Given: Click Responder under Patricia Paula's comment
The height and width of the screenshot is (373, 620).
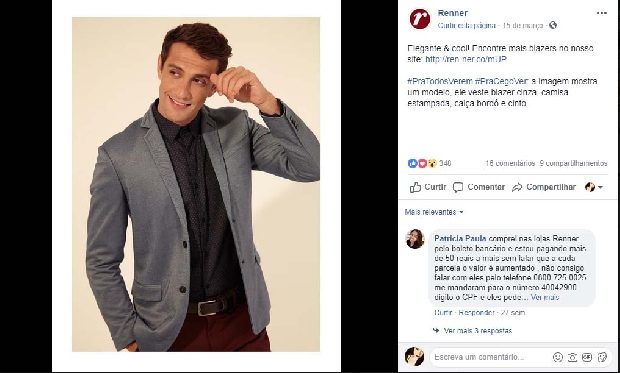Looking at the screenshot, I should pos(476,312).
